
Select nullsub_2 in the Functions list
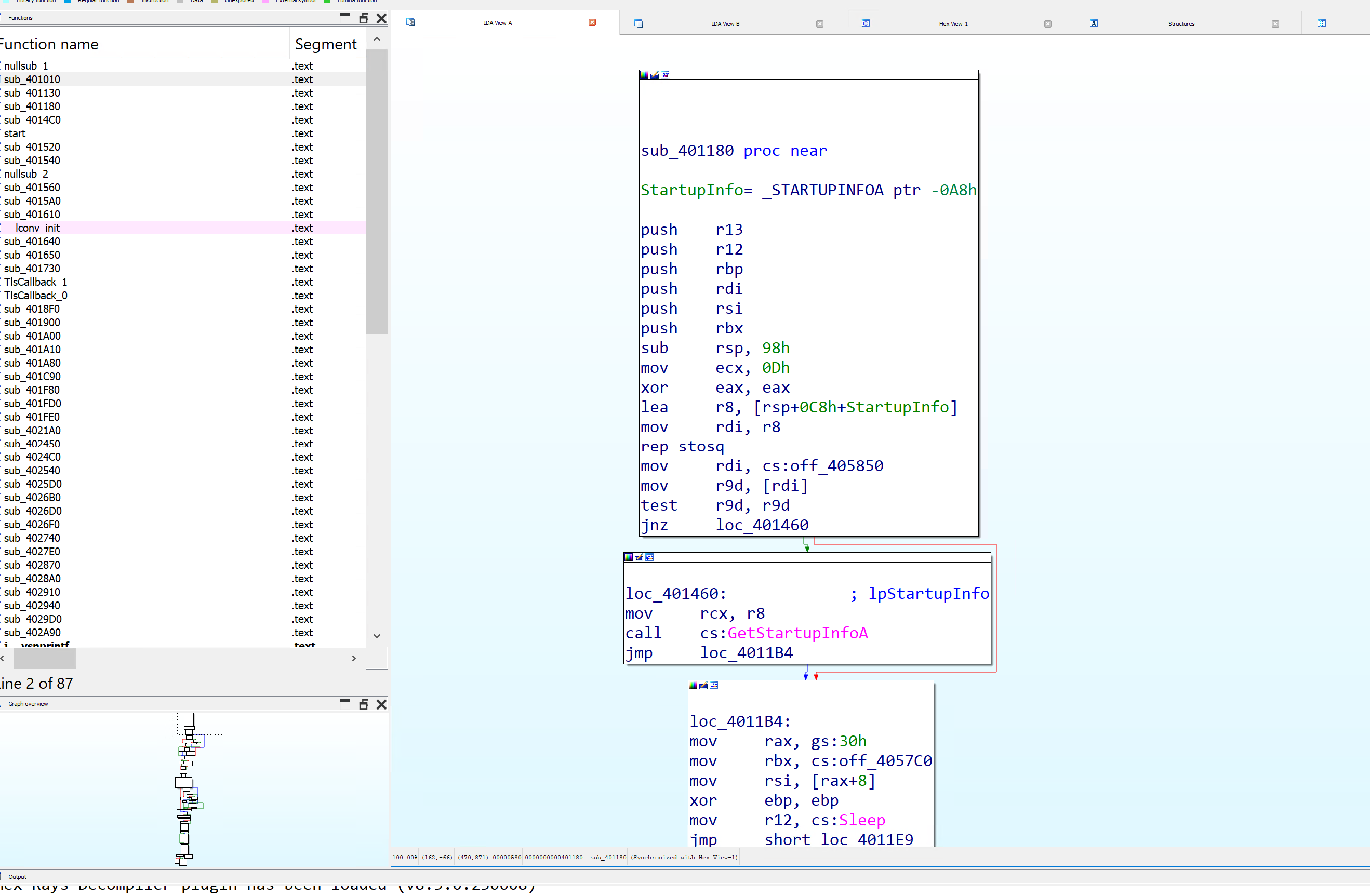click(x=182, y=174)
